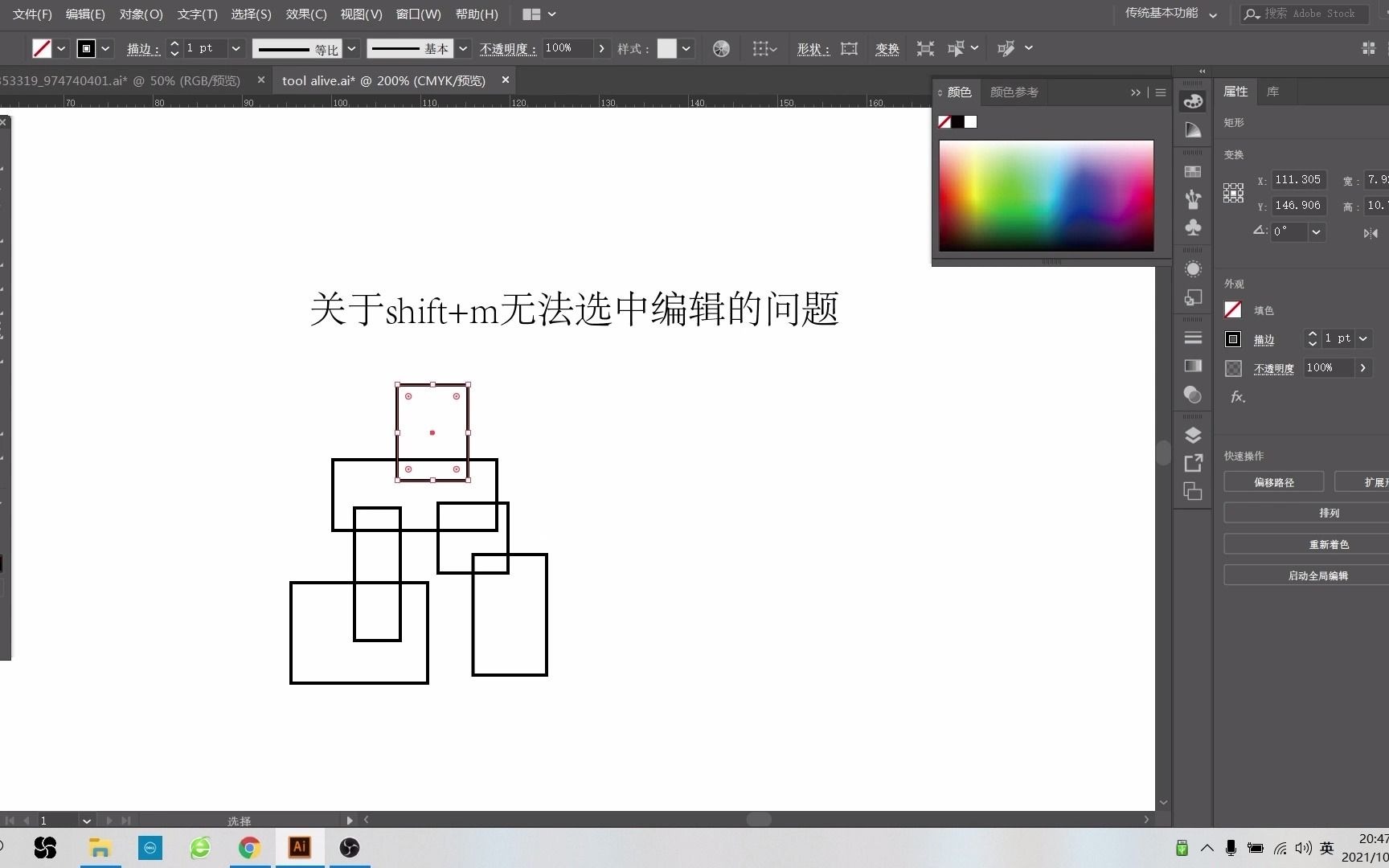Open the Color panel hamburger menu
Image resolution: width=1389 pixels, height=868 pixels.
[x=1161, y=92]
